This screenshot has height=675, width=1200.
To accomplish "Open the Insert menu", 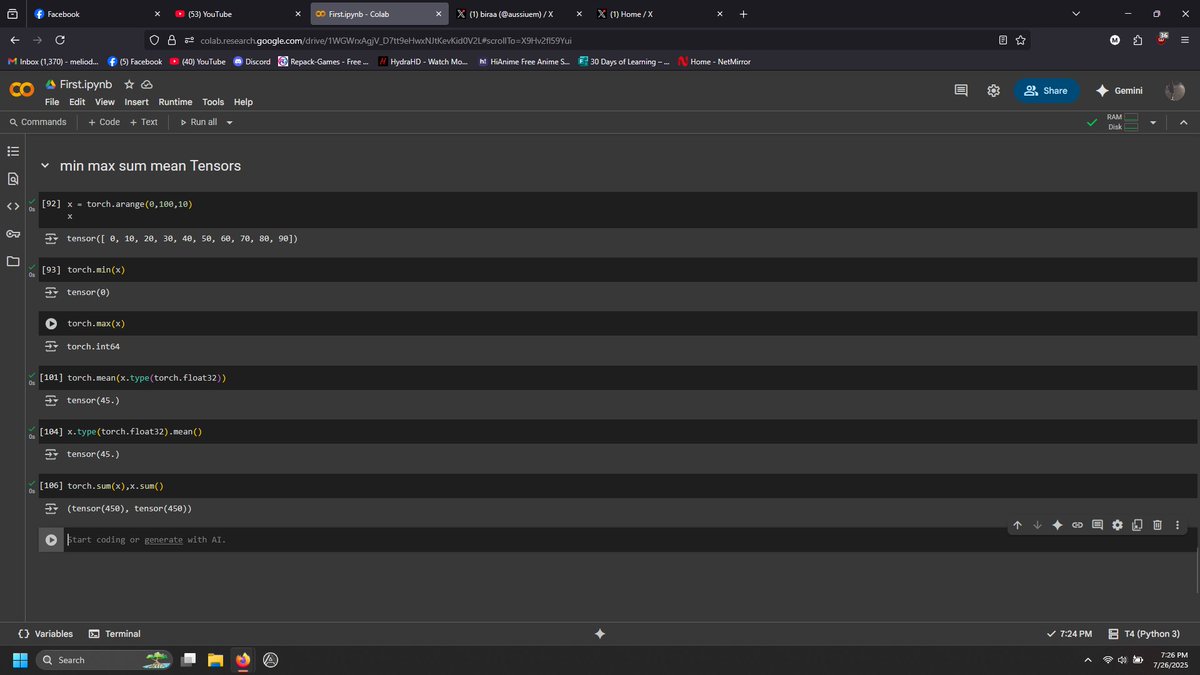I will pyautogui.click(x=137, y=102).
